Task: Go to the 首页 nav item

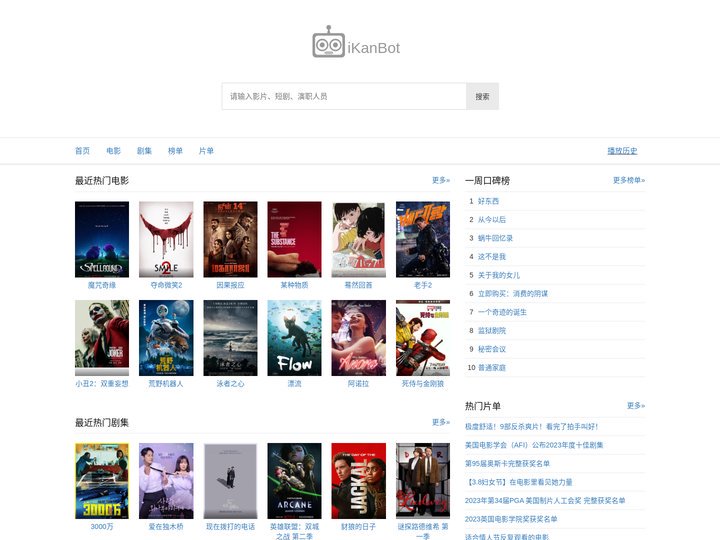Action: point(82,151)
